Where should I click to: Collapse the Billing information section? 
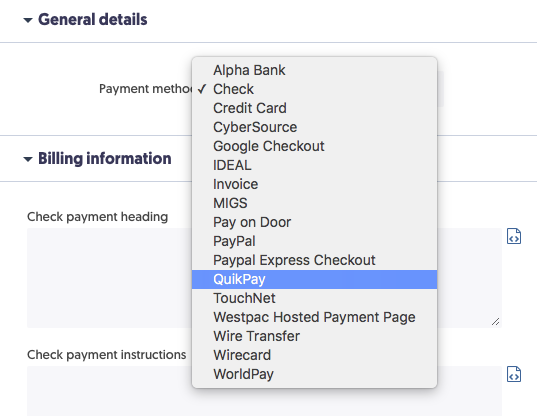[28, 159]
